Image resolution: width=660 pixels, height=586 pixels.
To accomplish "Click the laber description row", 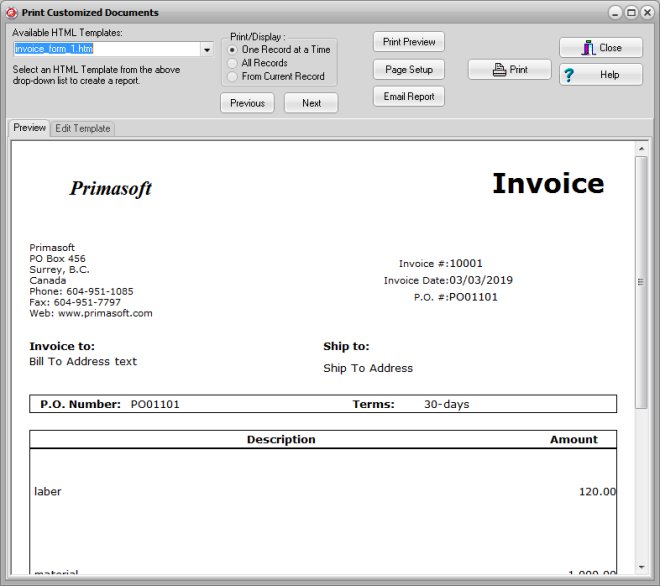I will (x=48, y=491).
